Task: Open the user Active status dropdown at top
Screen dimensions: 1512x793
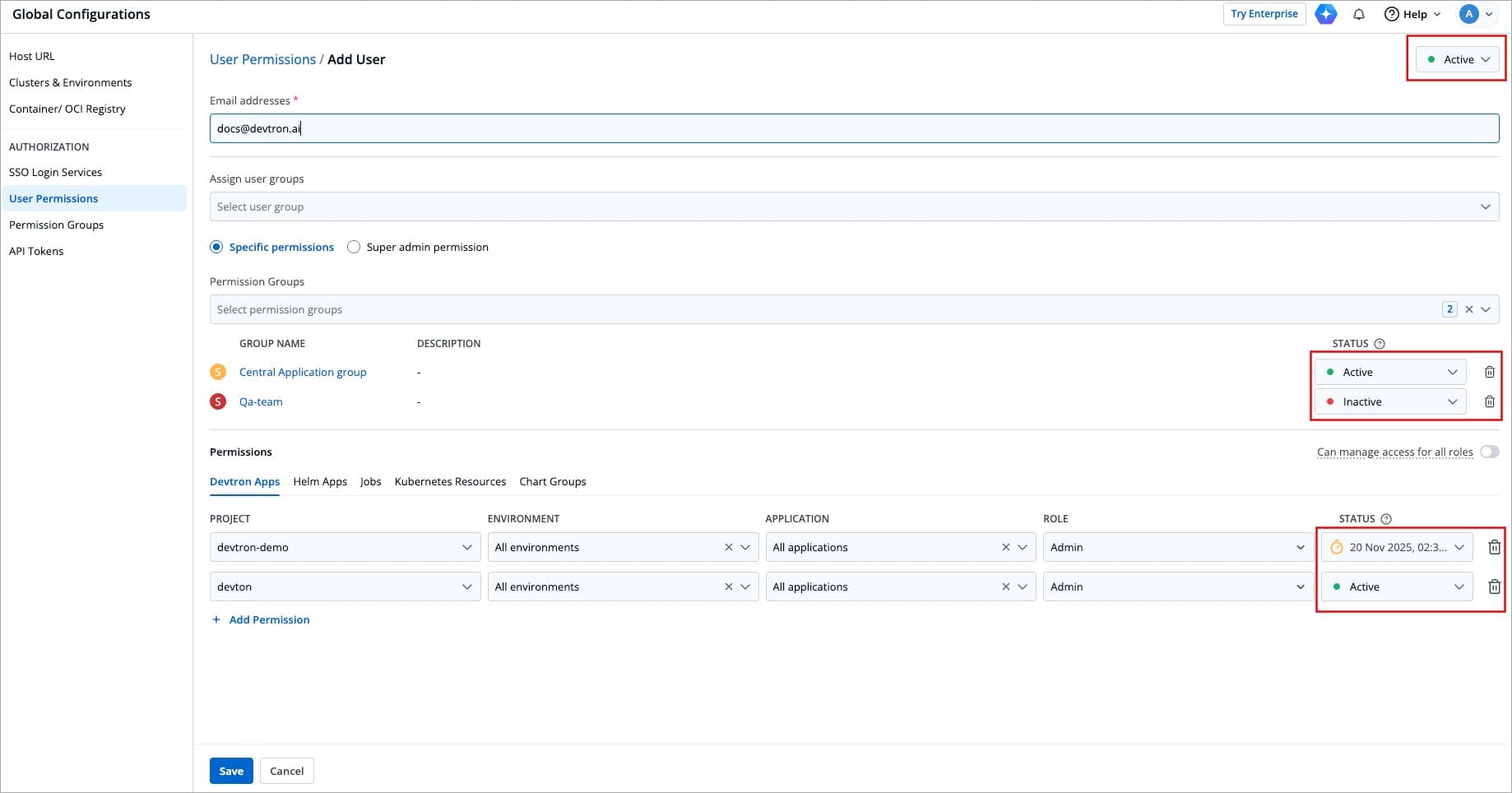Action: (x=1458, y=59)
